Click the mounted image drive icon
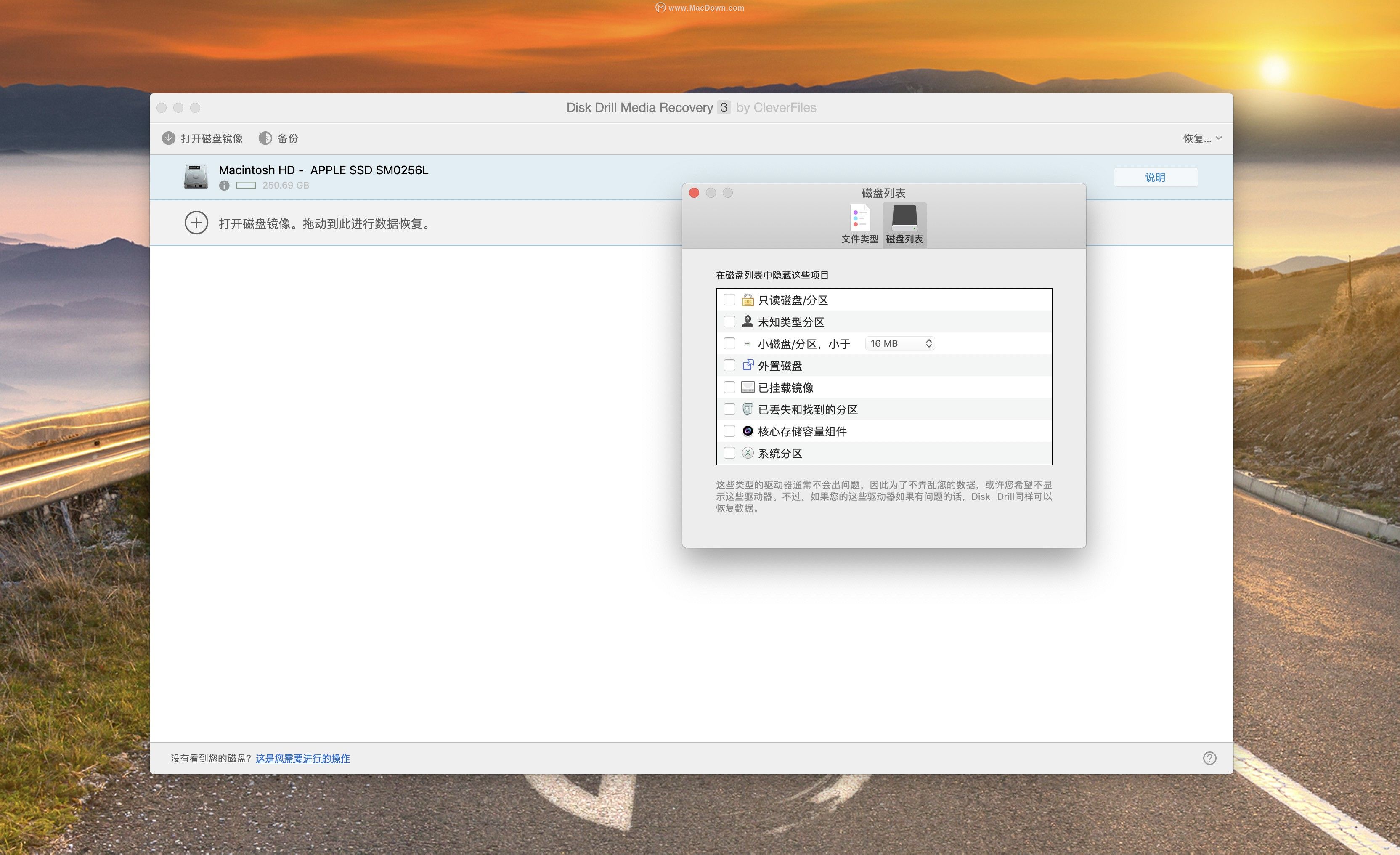This screenshot has width=1400, height=855. tap(748, 387)
